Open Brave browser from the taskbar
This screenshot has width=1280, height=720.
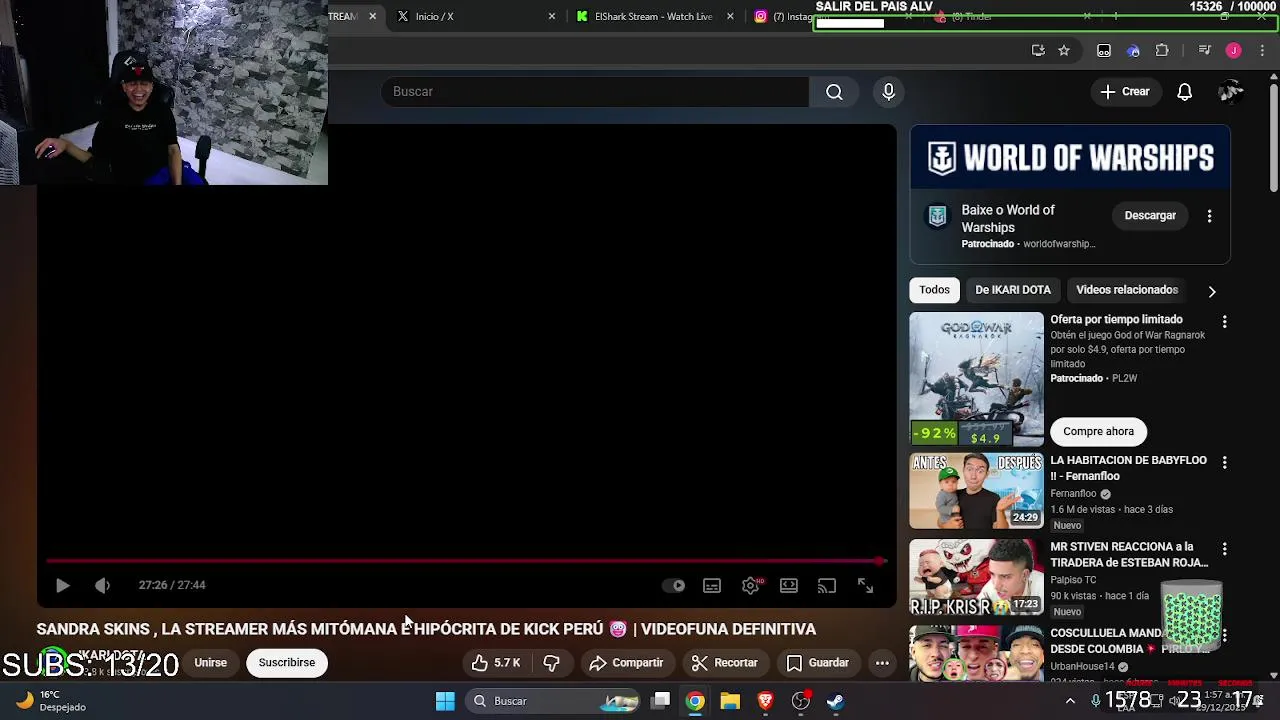click(766, 701)
